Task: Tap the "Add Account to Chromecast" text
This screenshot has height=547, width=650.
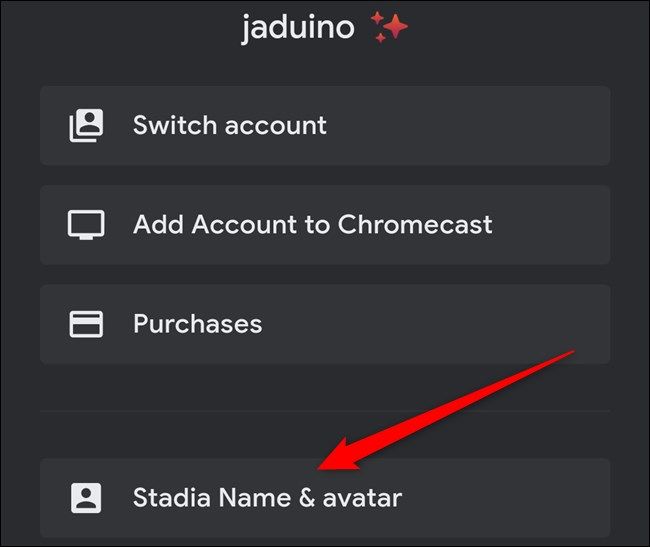Action: point(312,224)
